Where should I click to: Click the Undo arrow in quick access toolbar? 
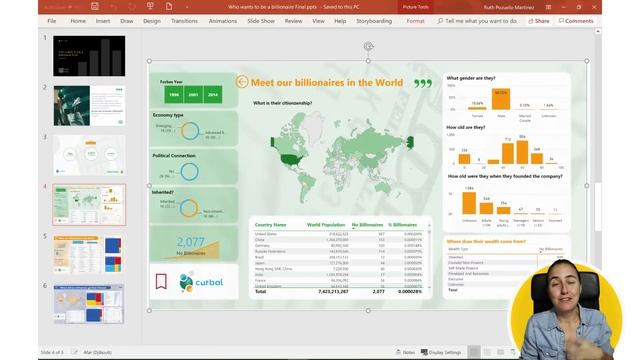click(x=113, y=7)
